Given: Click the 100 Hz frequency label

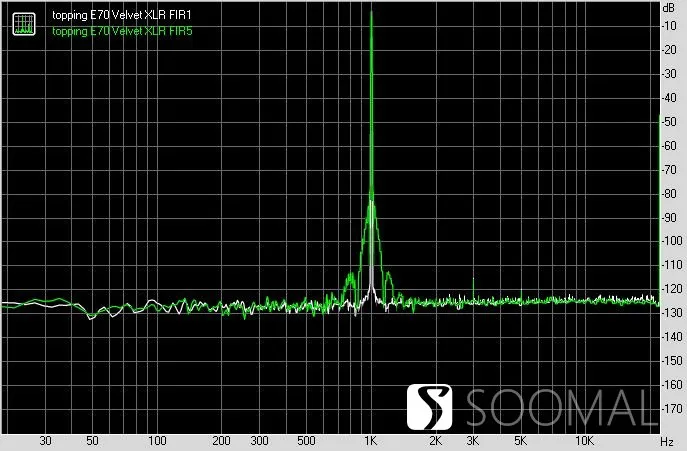Looking at the screenshot, I should (157, 441).
